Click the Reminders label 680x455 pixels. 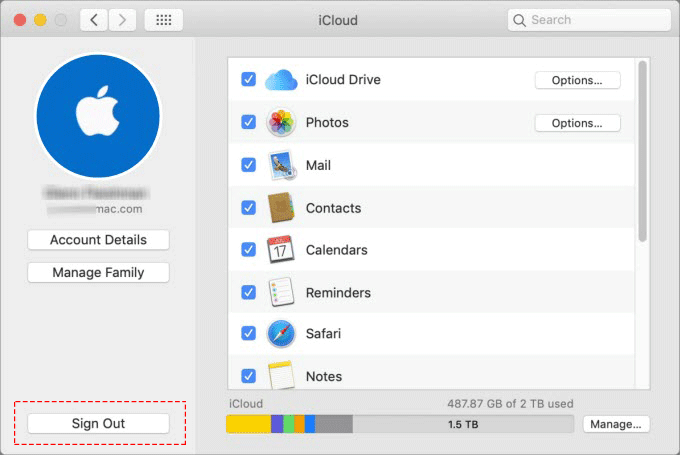click(x=338, y=293)
